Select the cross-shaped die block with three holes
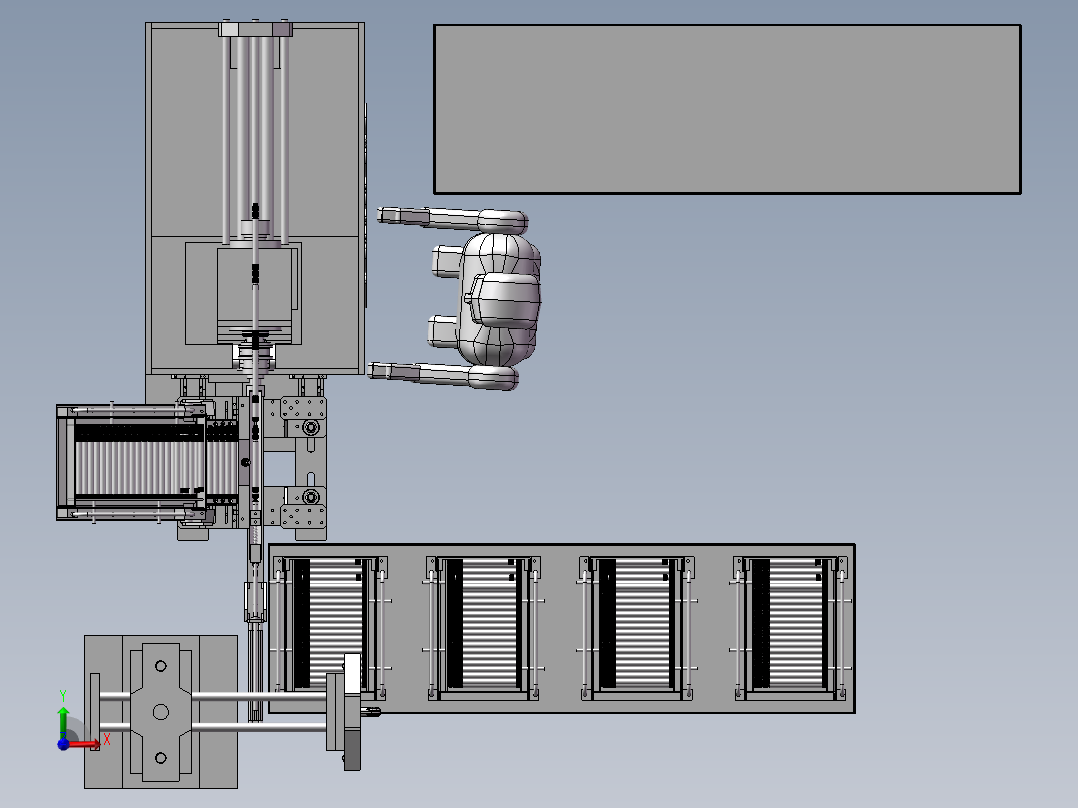Image resolution: width=1078 pixels, height=808 pixels. click(x=161, y=712)
